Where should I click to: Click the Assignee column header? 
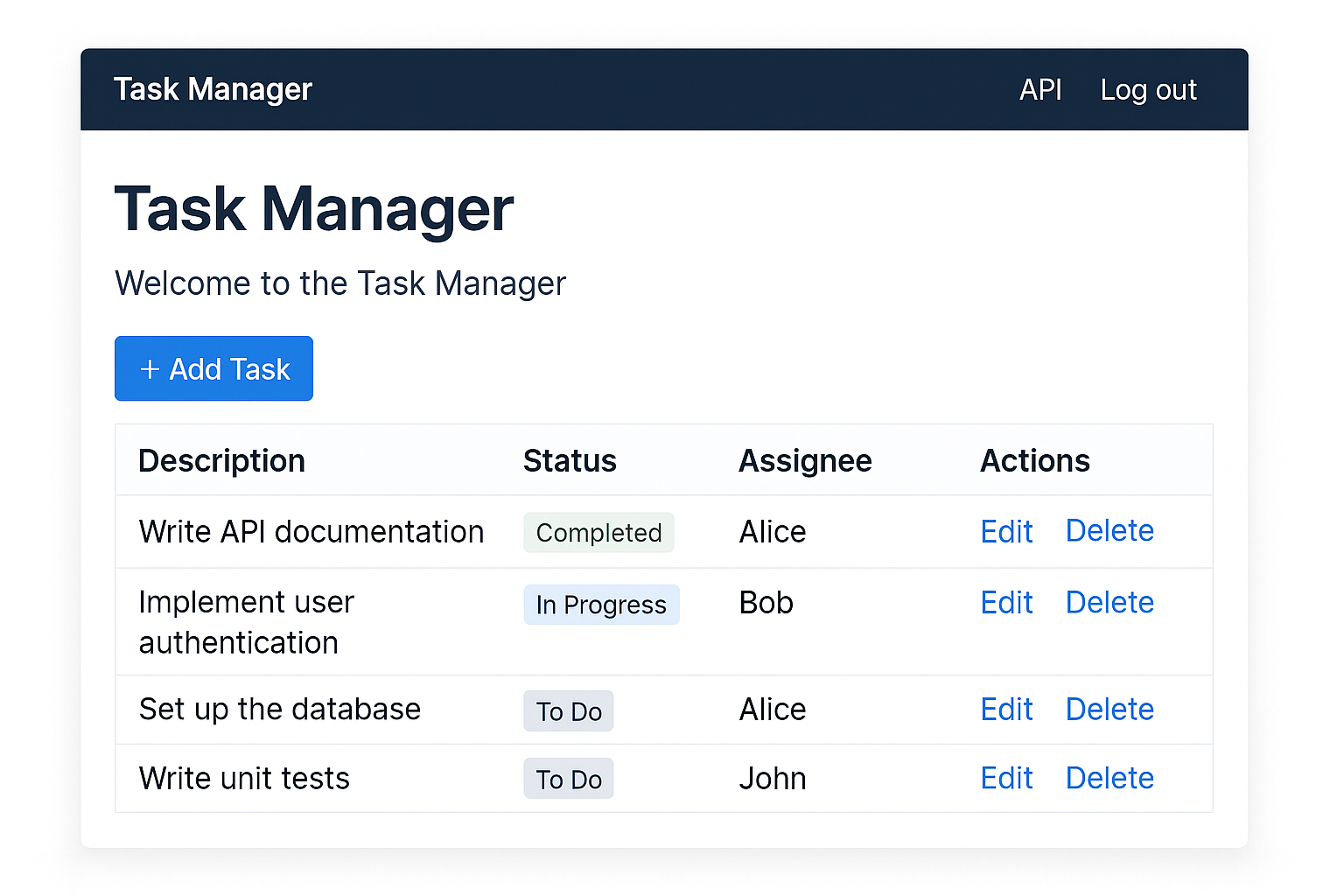(805, 461)
